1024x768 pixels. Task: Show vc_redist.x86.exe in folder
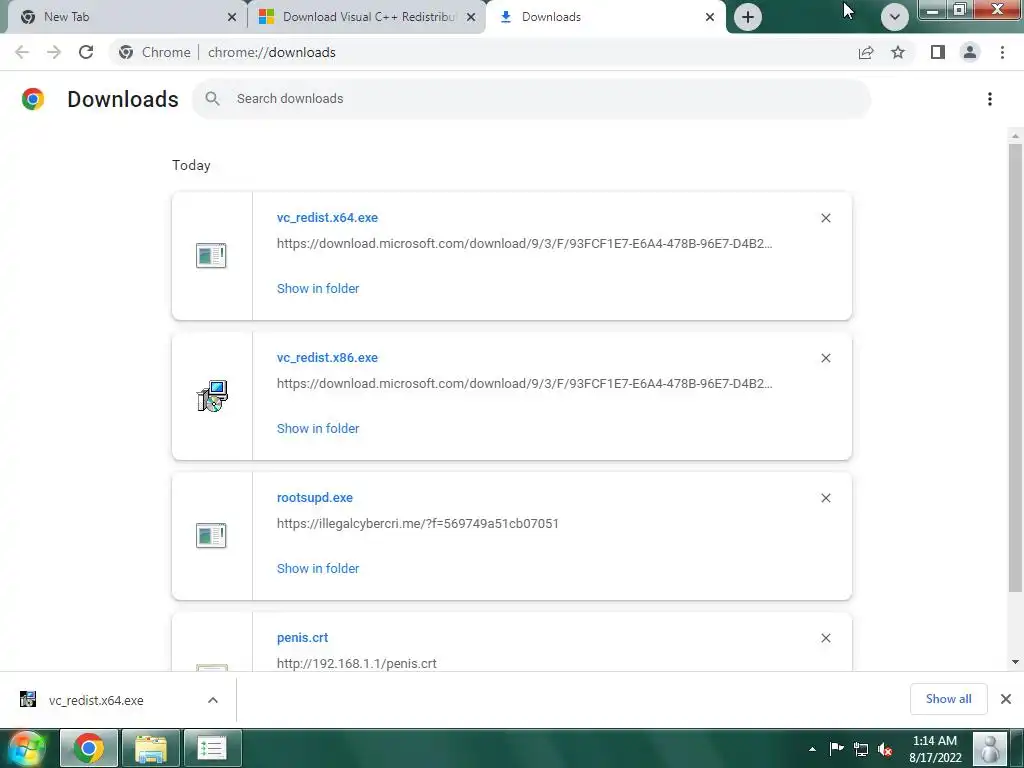318,428
